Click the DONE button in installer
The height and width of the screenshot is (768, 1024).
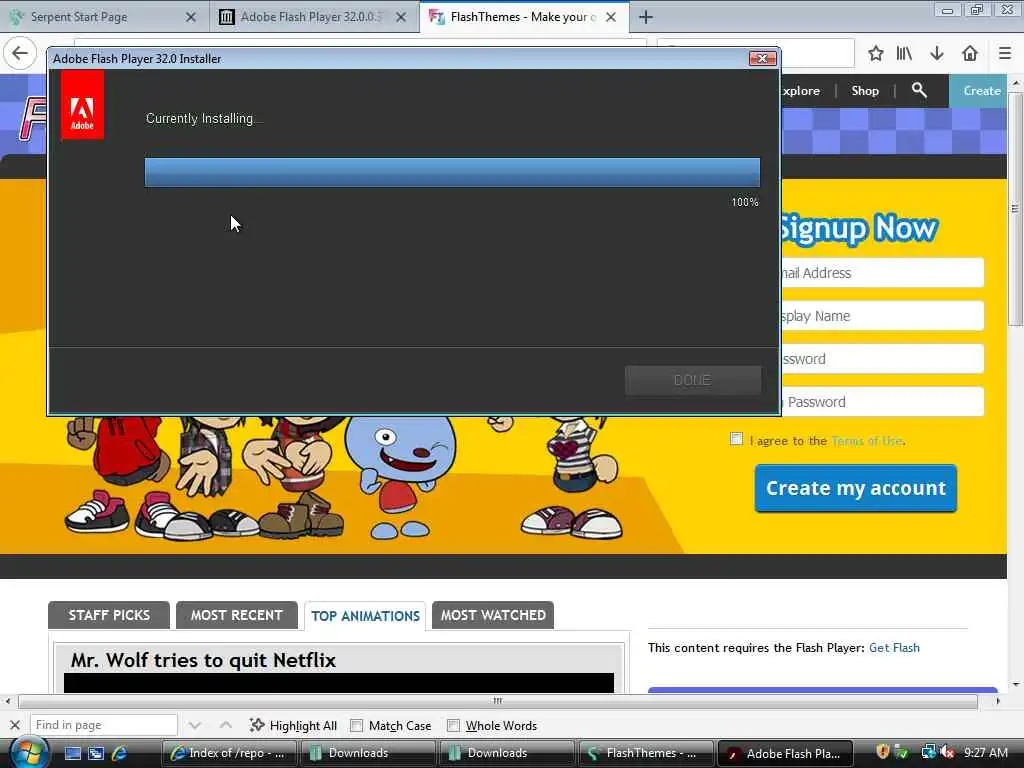[x=693, y=380]
